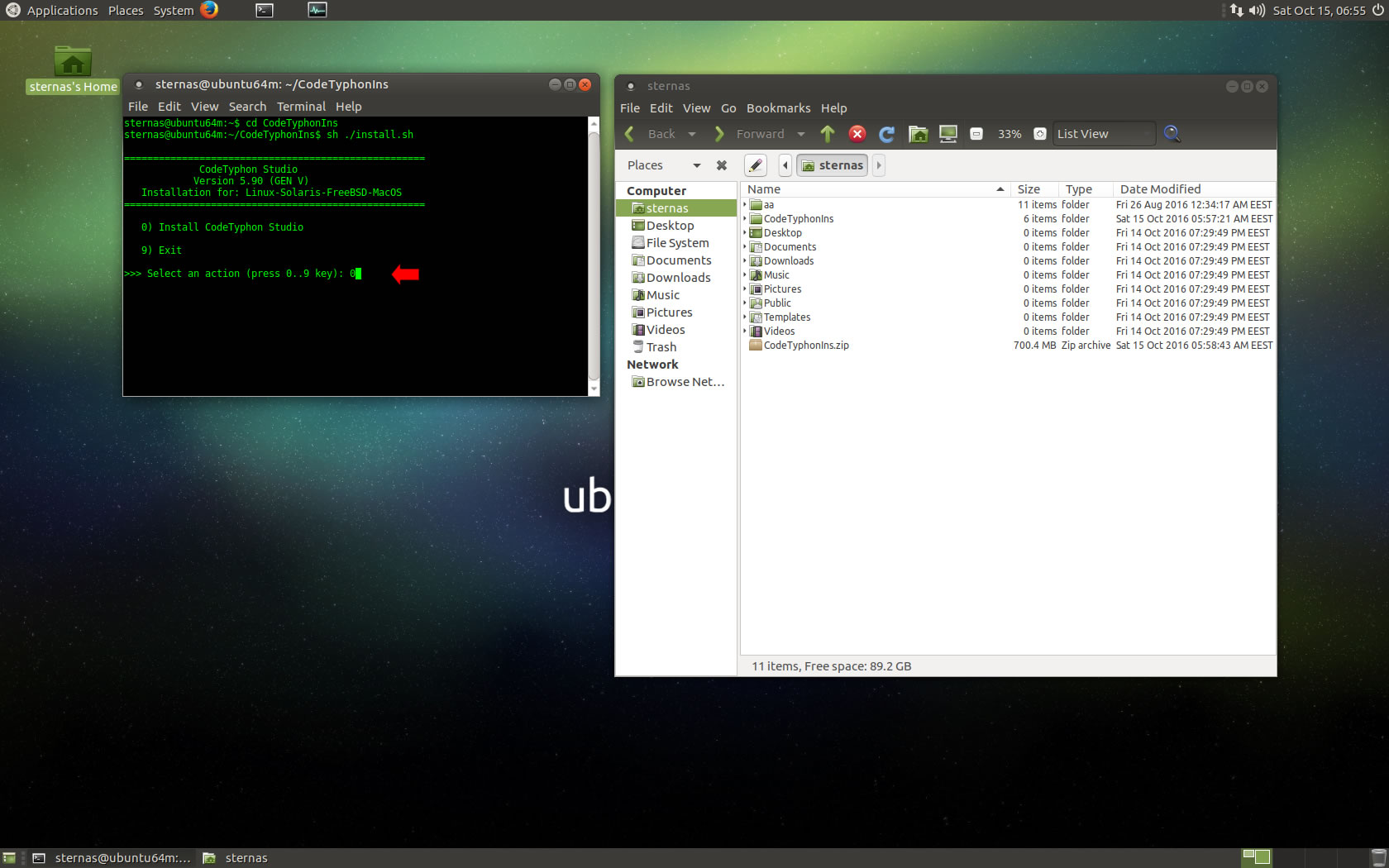Open the file manager View menu
This screenshot has height=868, width=1389.
[x=696, y=108]
